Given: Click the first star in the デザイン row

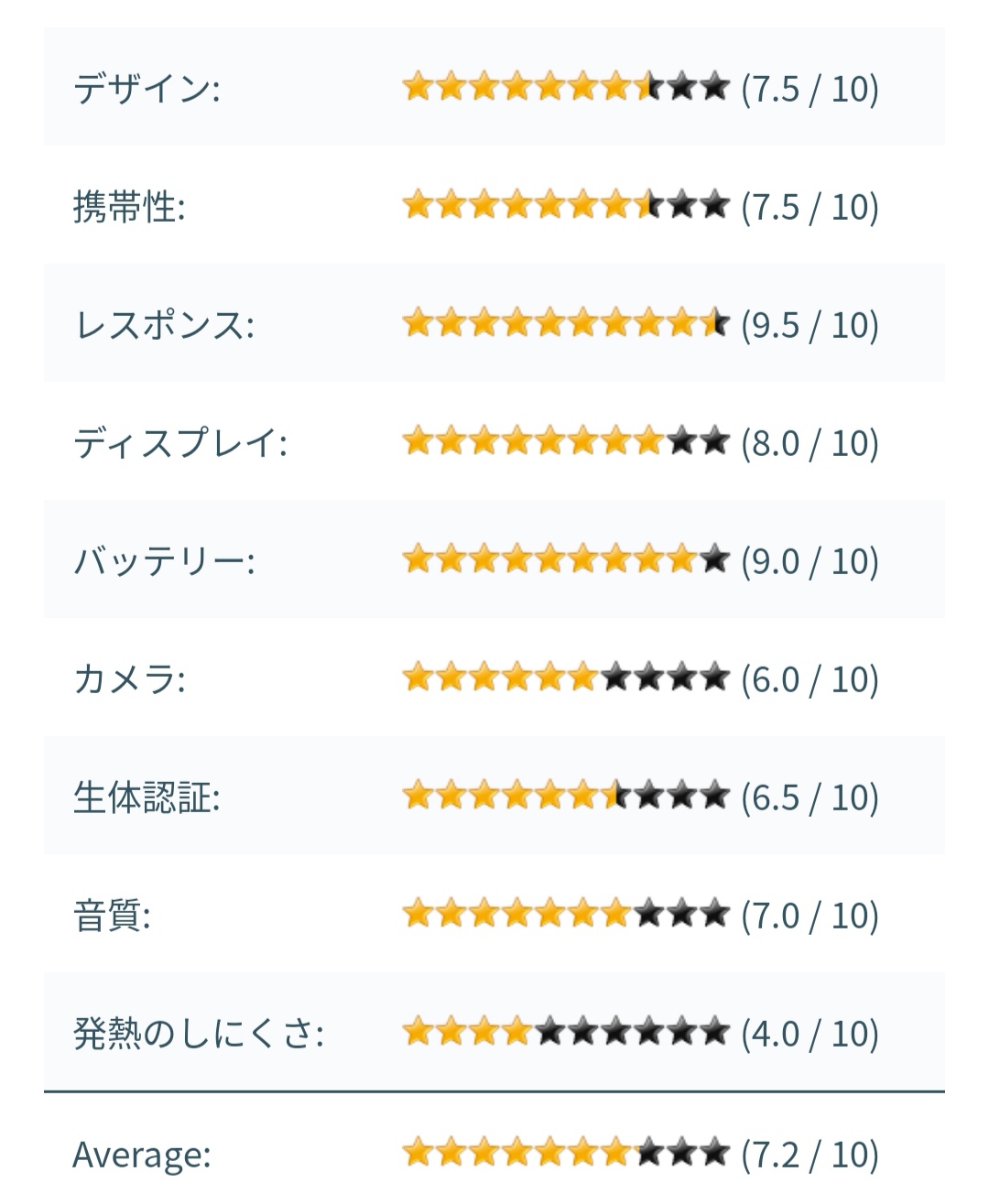Looking at the screenshot, I should [x=418, y=88].
